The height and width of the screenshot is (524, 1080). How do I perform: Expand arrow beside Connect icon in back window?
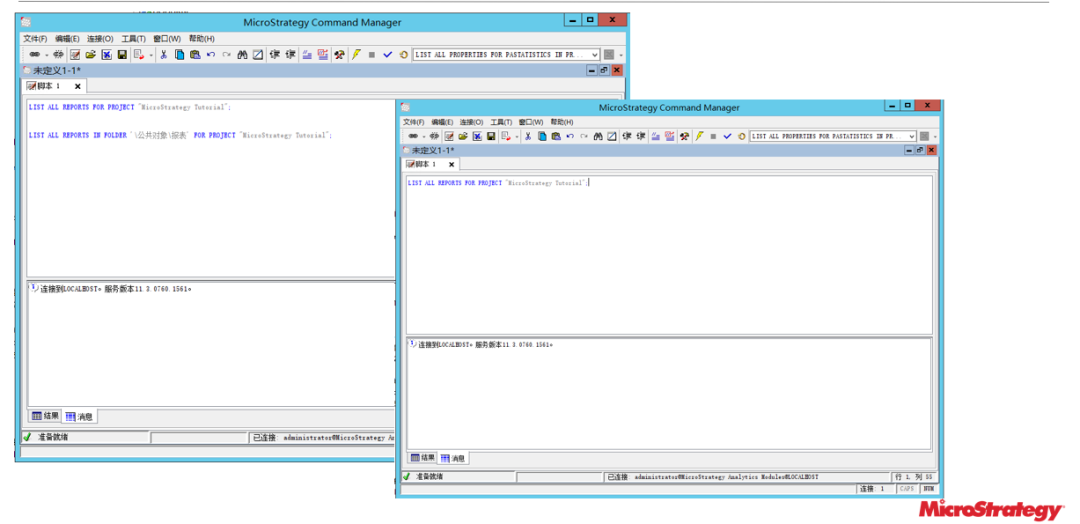tap(47, 55)
